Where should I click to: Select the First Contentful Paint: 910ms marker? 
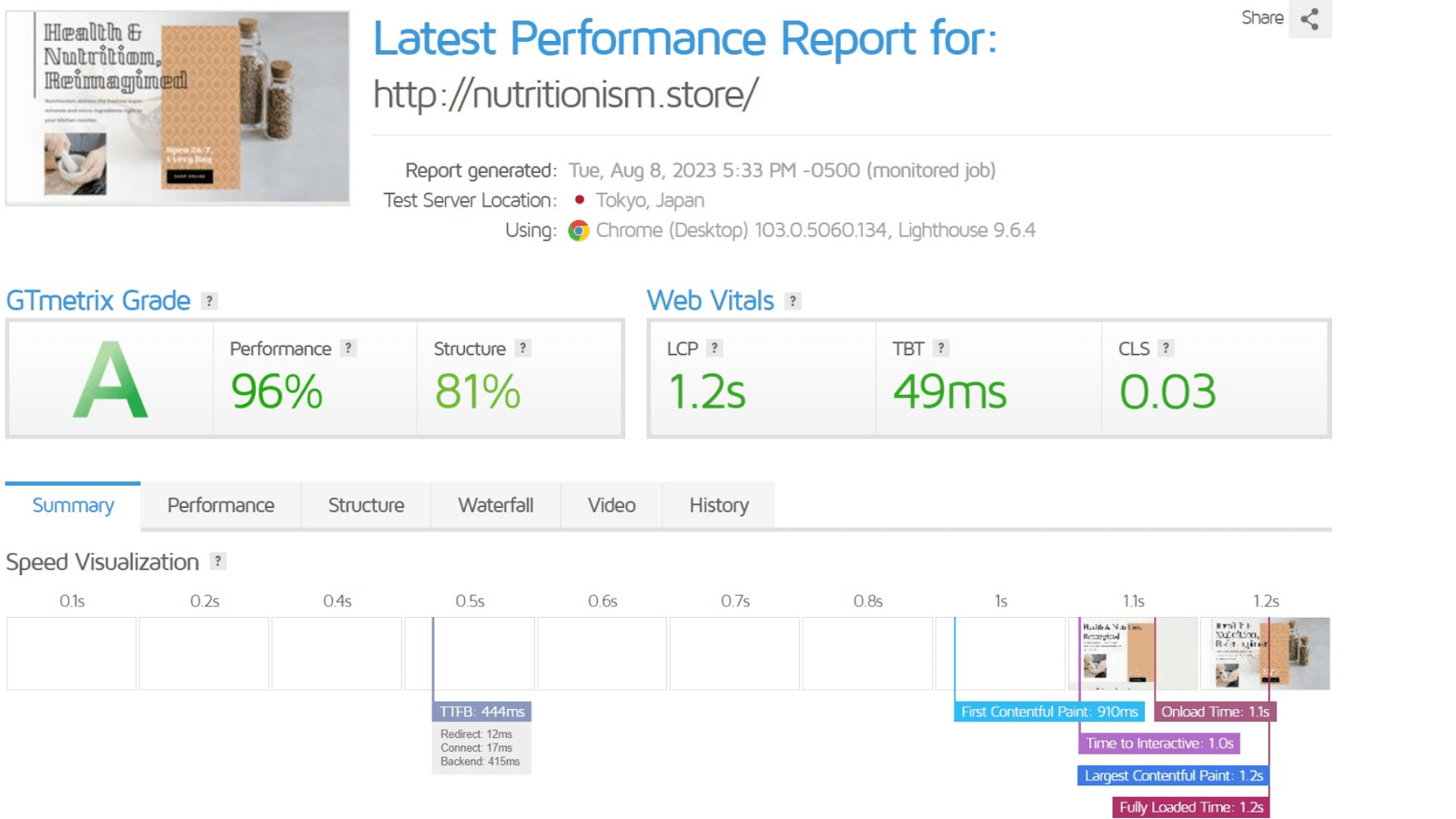pyautogui.click(x=1049, y=712)
